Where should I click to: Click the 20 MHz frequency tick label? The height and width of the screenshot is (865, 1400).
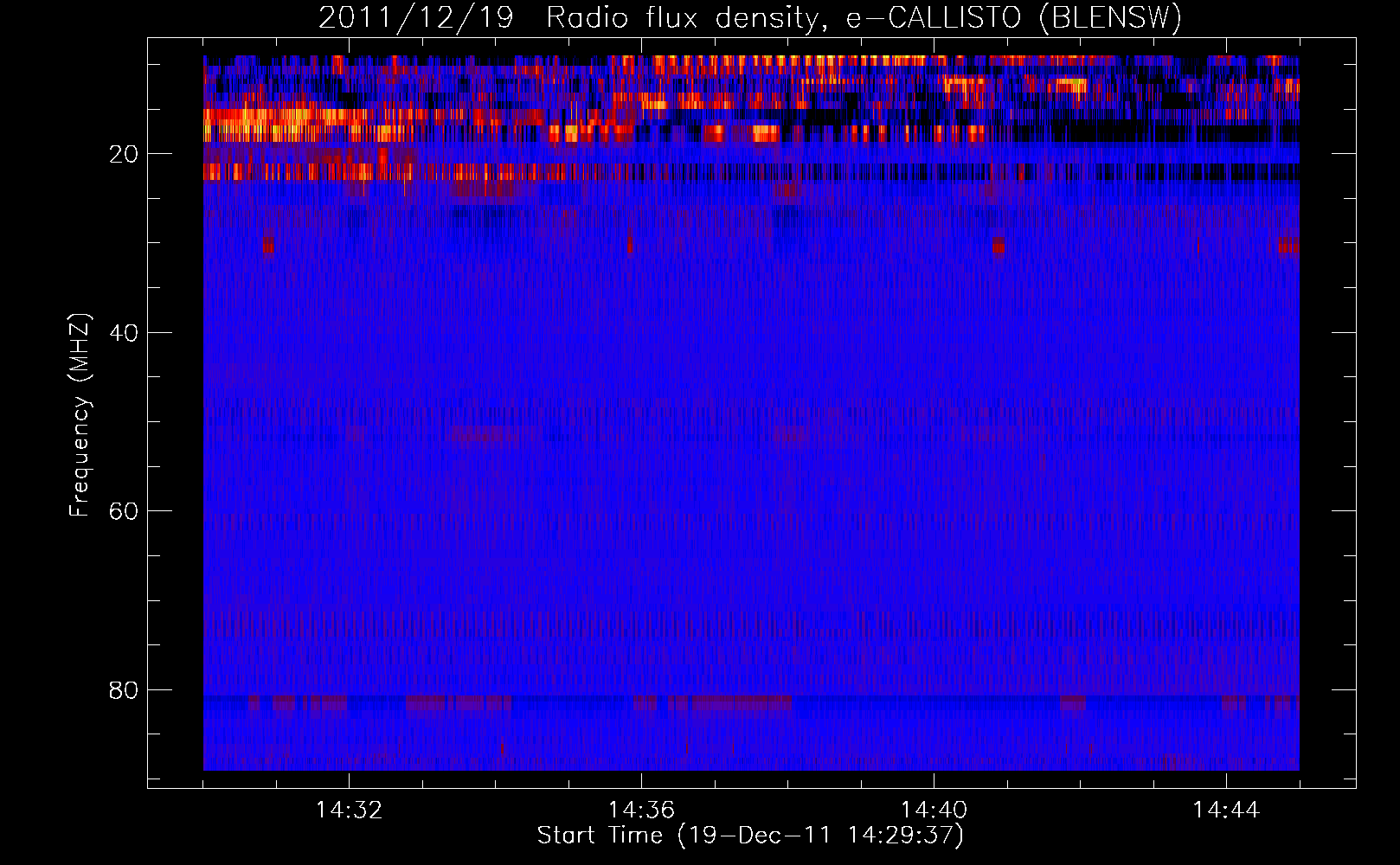124,154
